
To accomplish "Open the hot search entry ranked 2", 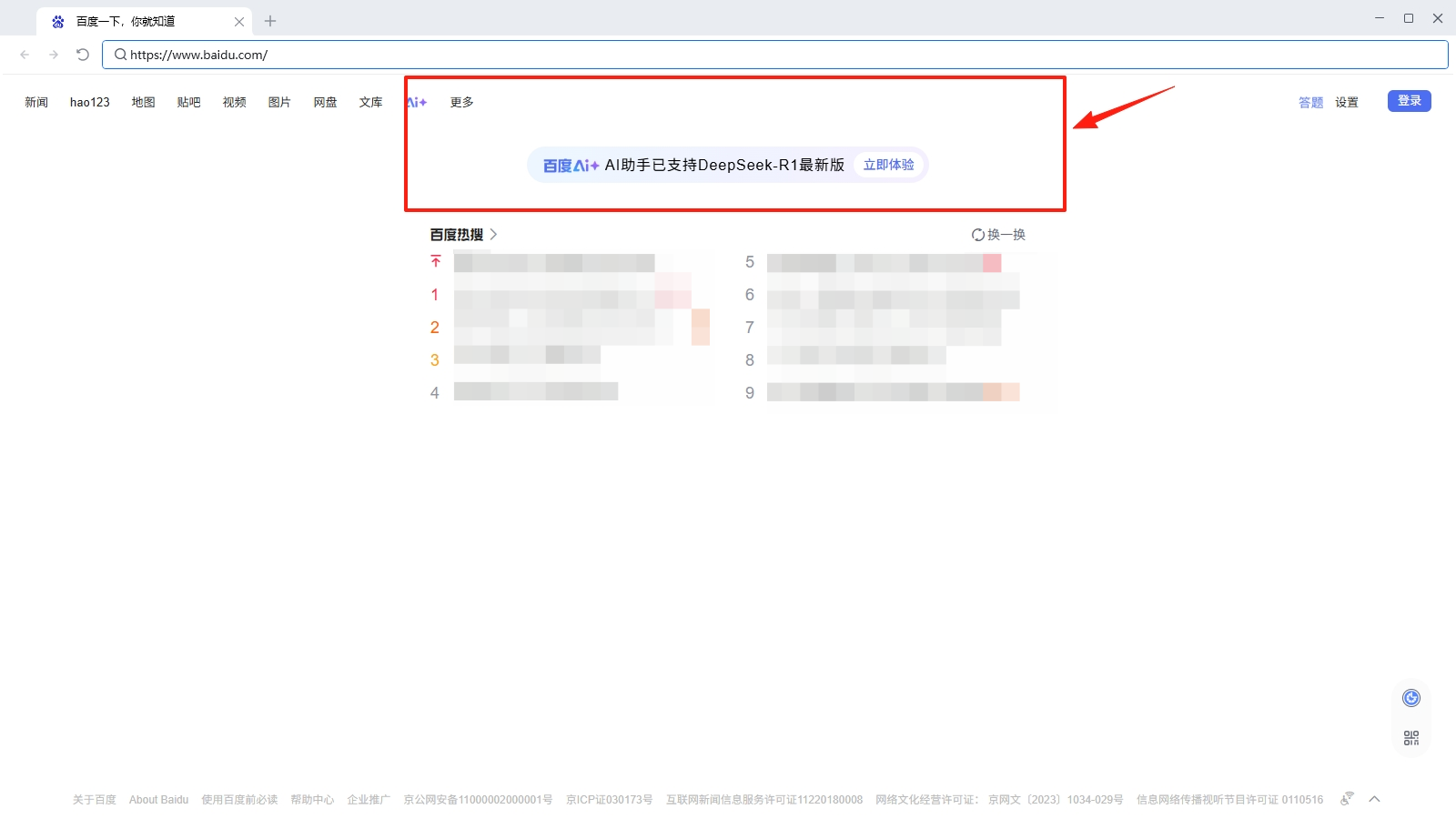I will click(x=569, y=328).
